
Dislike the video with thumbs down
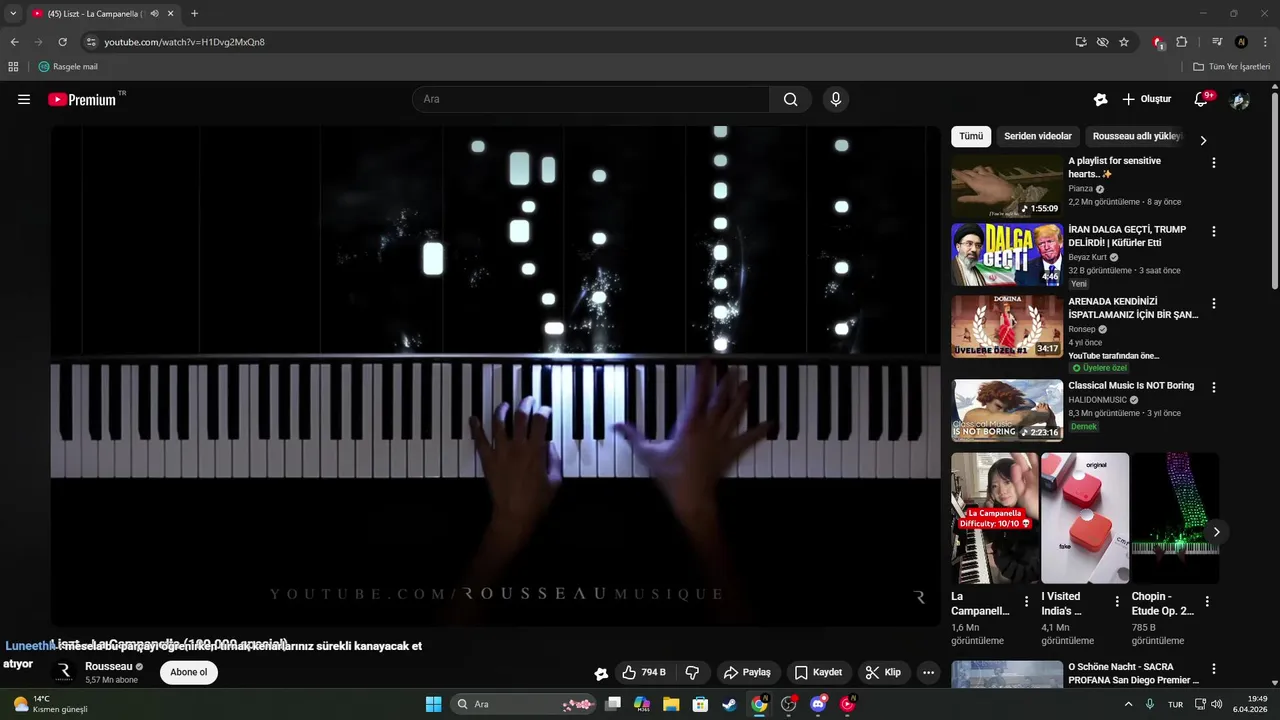[692, 672]
